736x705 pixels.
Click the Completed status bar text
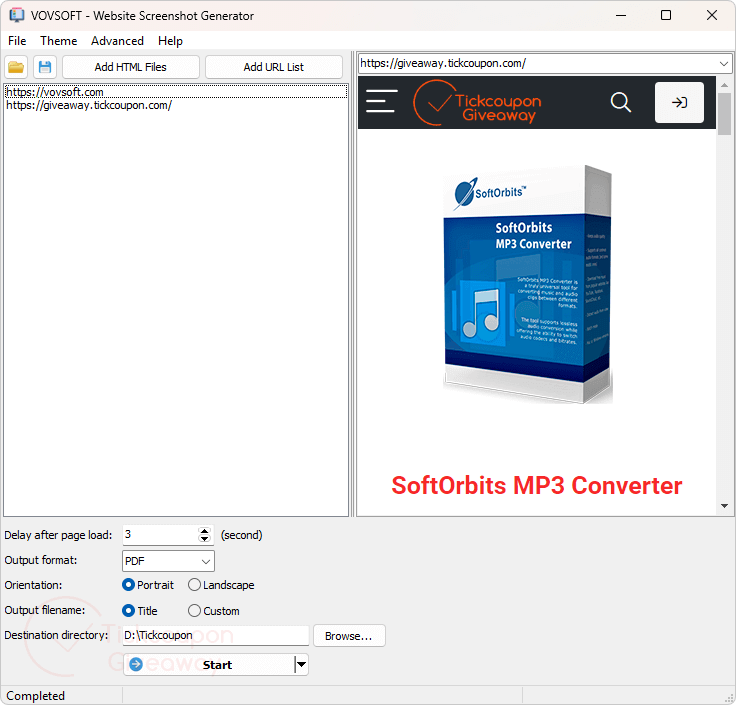coord(36,696)
